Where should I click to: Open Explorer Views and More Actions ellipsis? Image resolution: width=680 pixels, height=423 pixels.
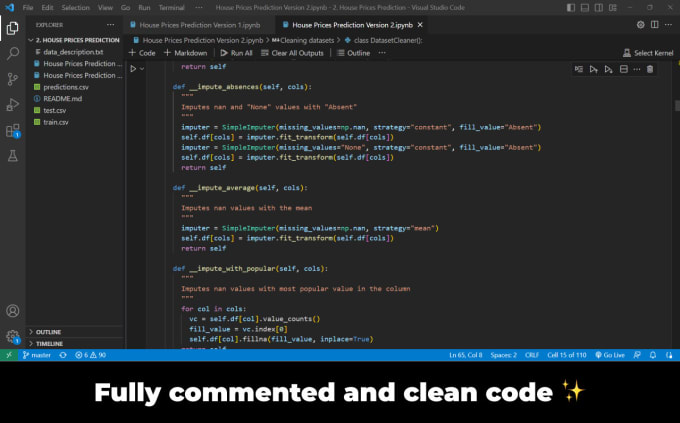coord(111,25)
